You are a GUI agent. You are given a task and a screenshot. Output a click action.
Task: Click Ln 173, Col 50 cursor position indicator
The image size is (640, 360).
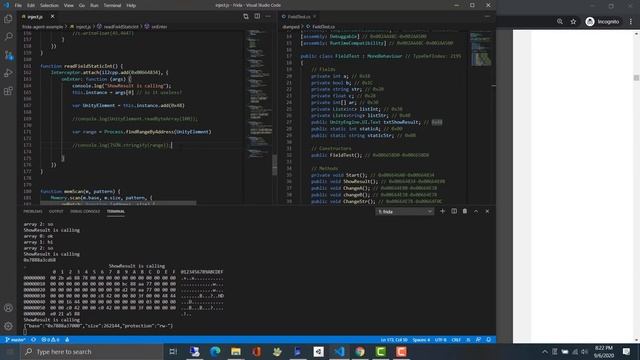click(394, 340)
